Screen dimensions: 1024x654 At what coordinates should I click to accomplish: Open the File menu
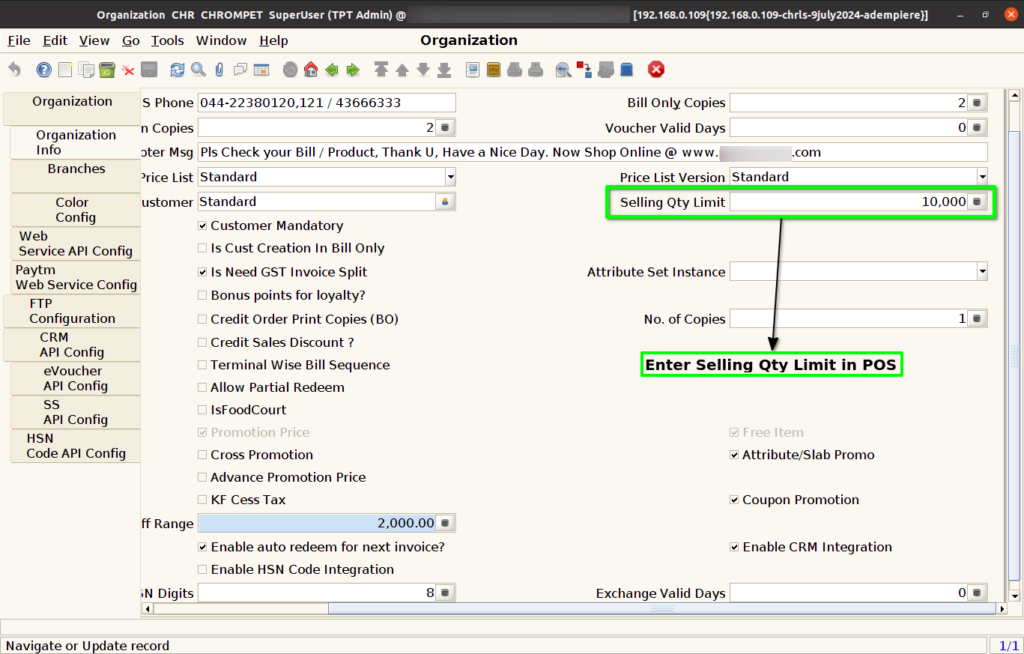pos(19,41)
